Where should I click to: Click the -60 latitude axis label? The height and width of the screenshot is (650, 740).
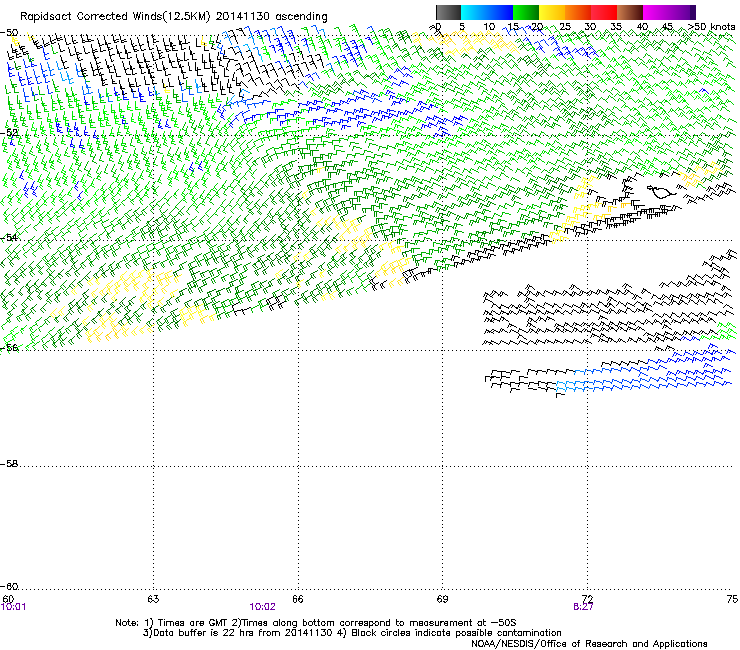(x=9, y=587)
